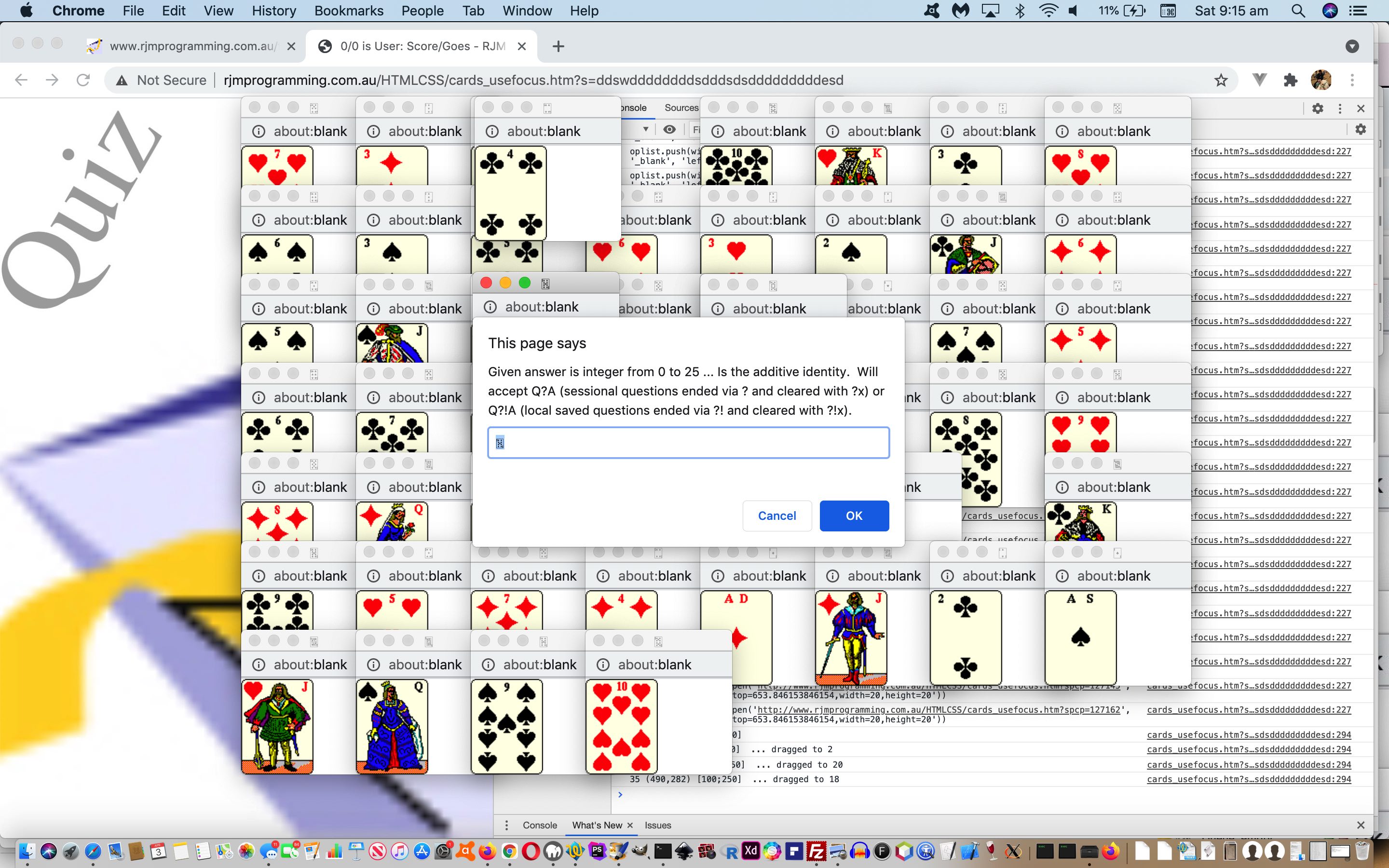Click Chrome's forward navigation arrow
Viewport: 1389px width, 868px height.
point(52,80)
